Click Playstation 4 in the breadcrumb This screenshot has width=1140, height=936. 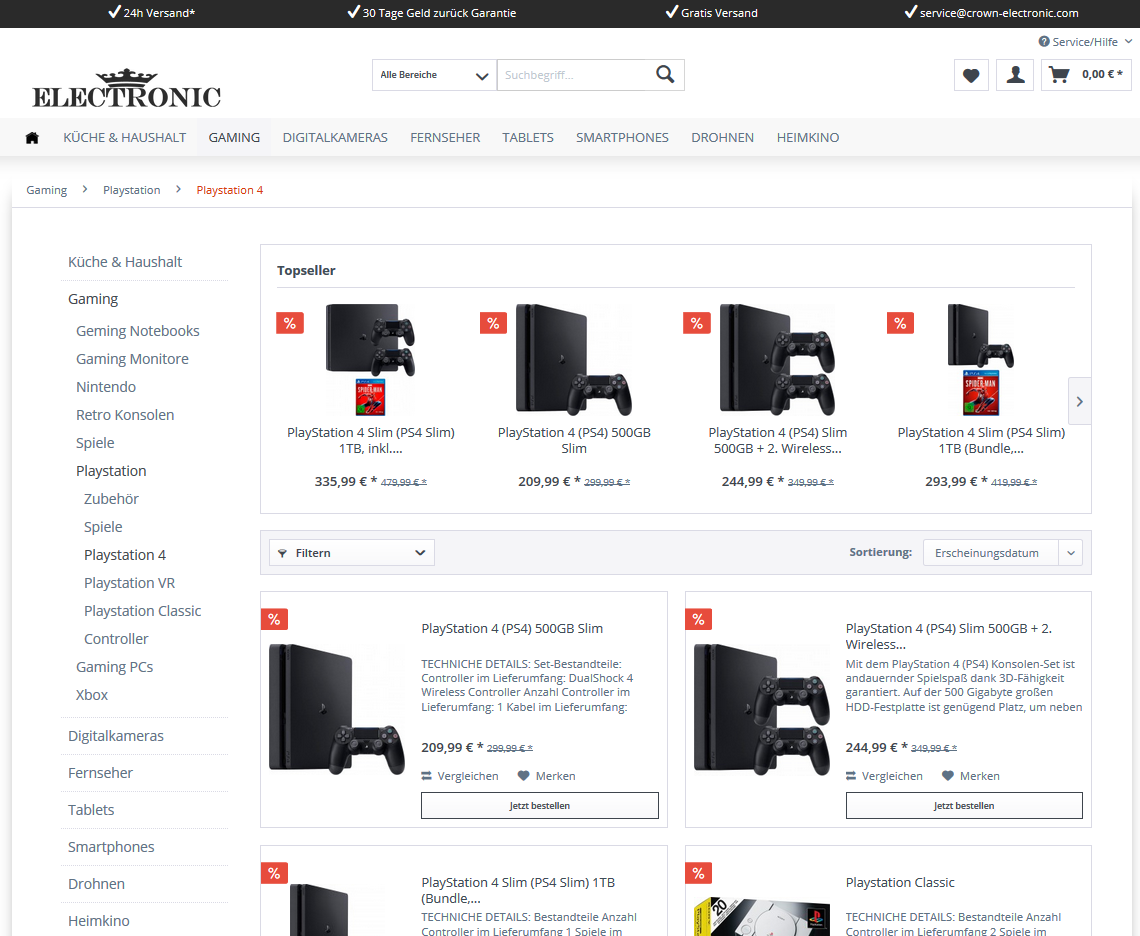pyautogui.click(x=230, y=190)
